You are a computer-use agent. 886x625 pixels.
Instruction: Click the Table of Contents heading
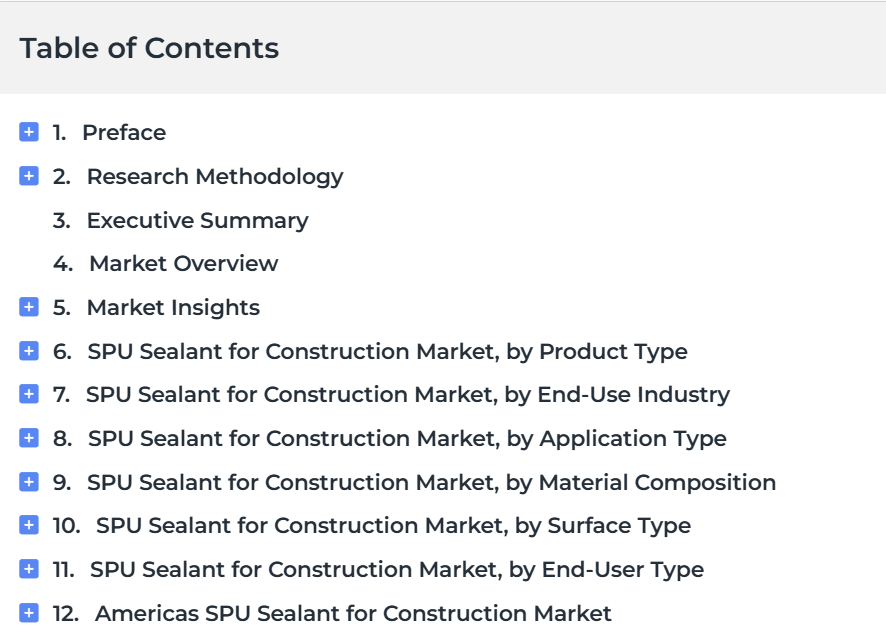[x=149, y=48]
